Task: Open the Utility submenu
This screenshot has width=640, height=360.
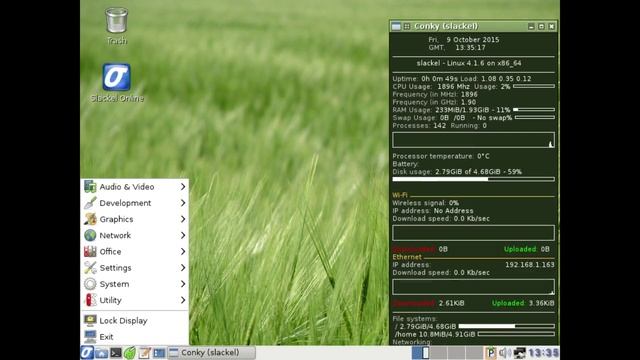Action: pos(135,300)
